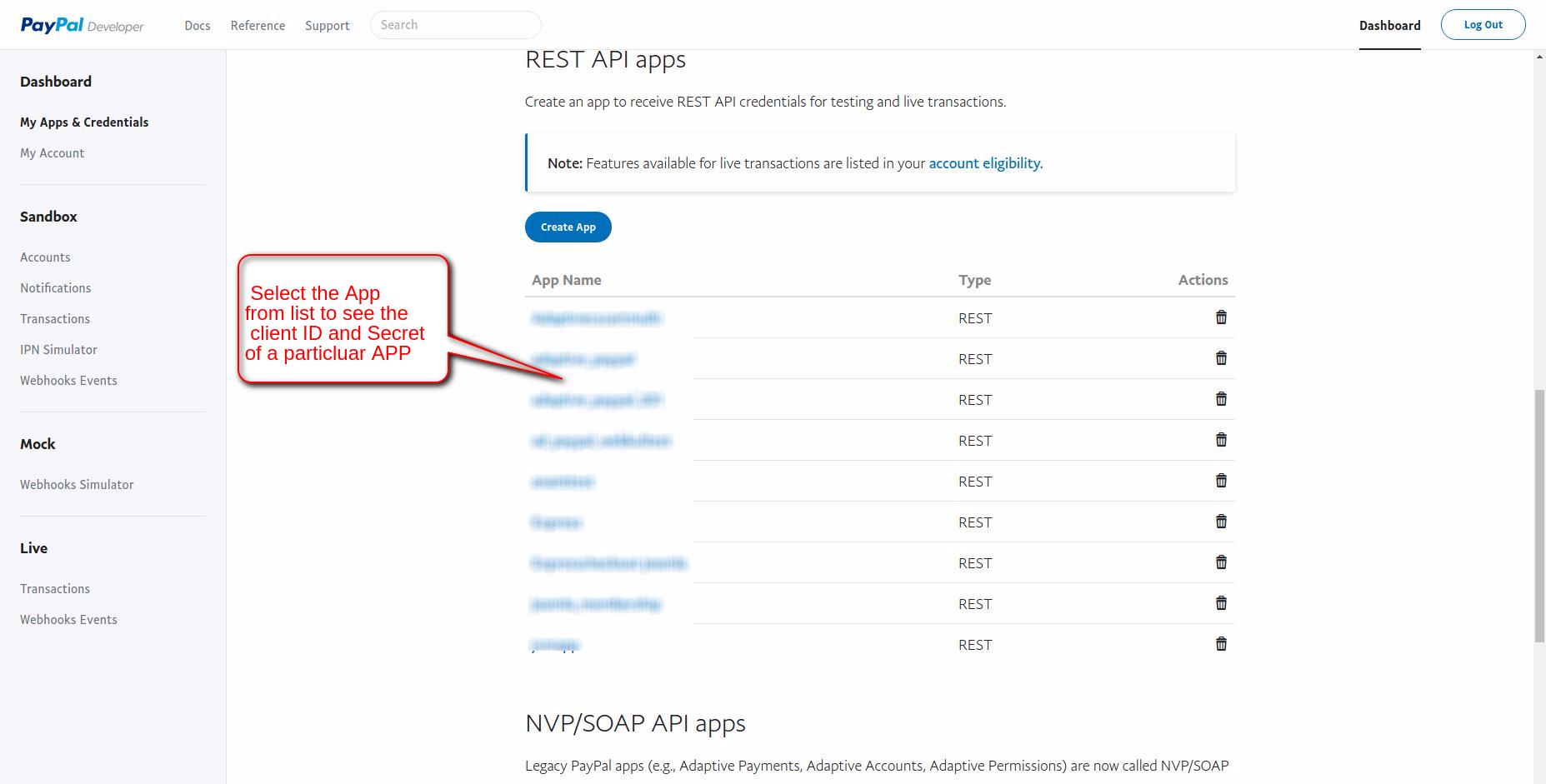Click the trash icon on the sixth app row
This screenshot has height=784, width=1546.
(1221, 522)
